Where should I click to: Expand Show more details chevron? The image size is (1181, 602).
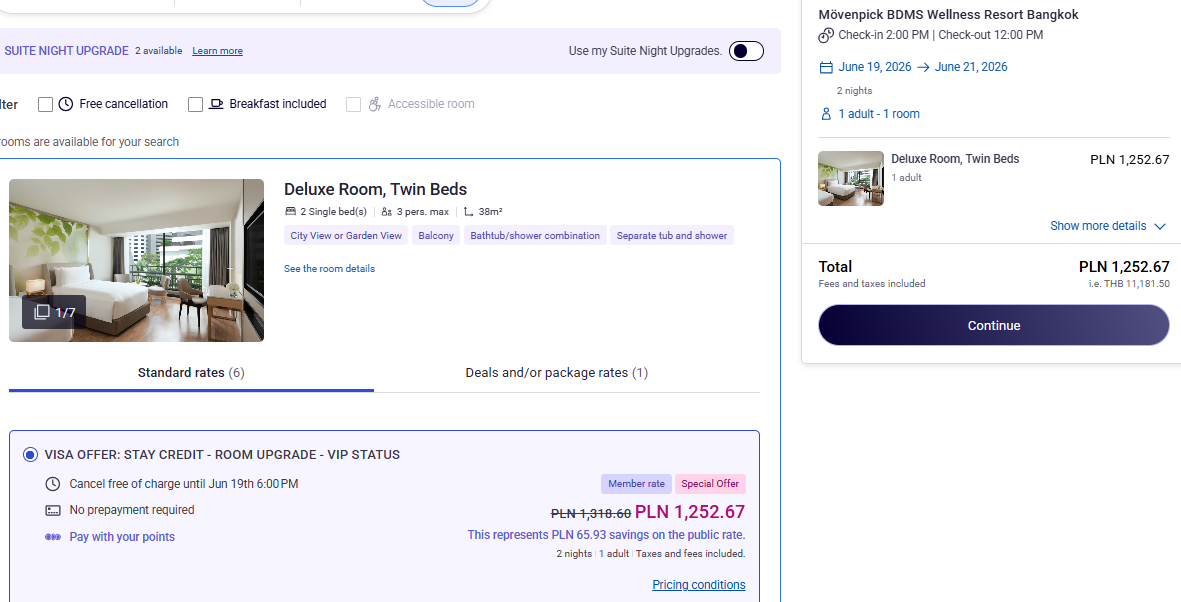pos(1160,226)
